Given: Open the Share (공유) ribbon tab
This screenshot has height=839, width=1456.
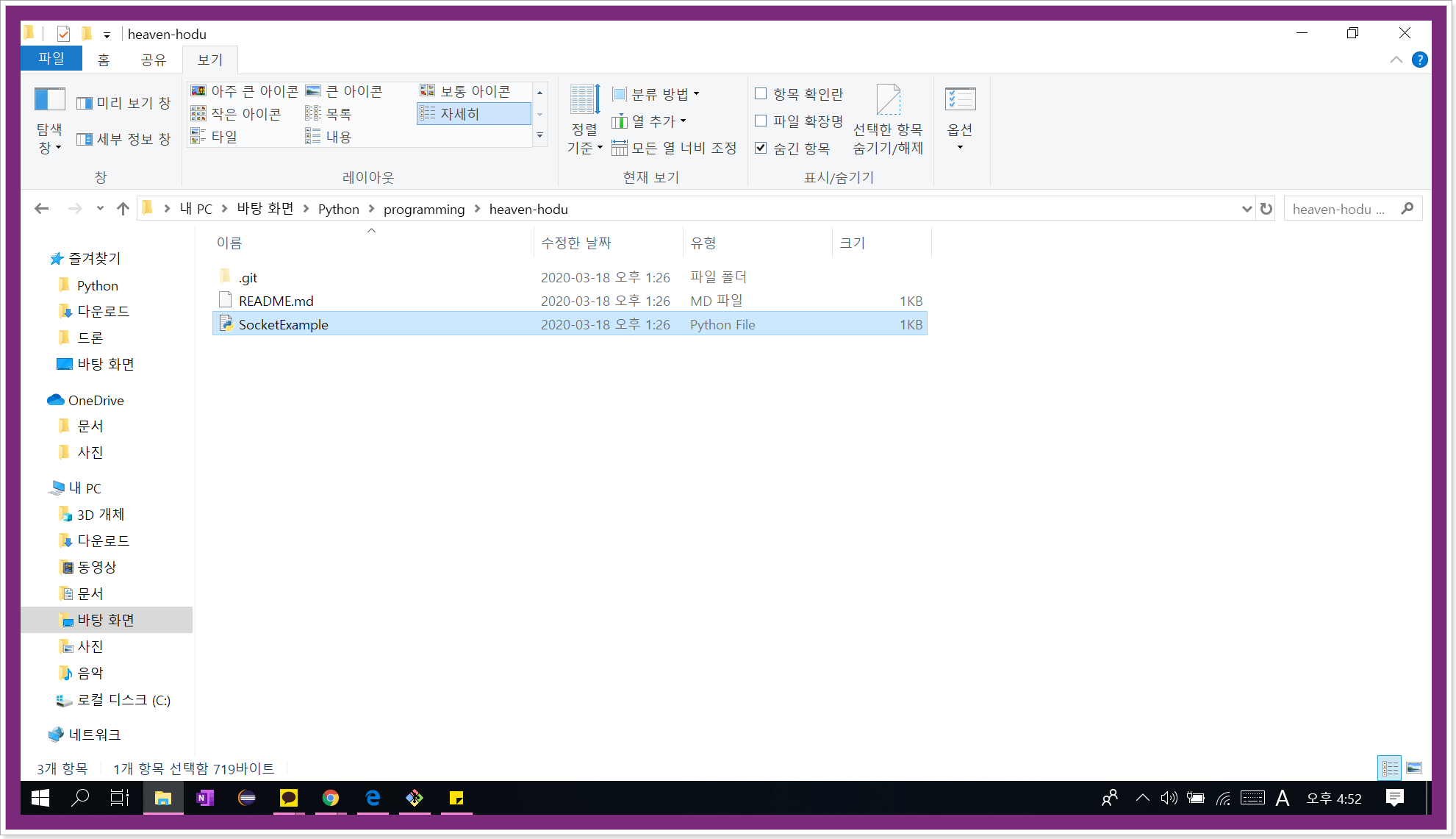Looking at the screenshot, I should 153,60.
